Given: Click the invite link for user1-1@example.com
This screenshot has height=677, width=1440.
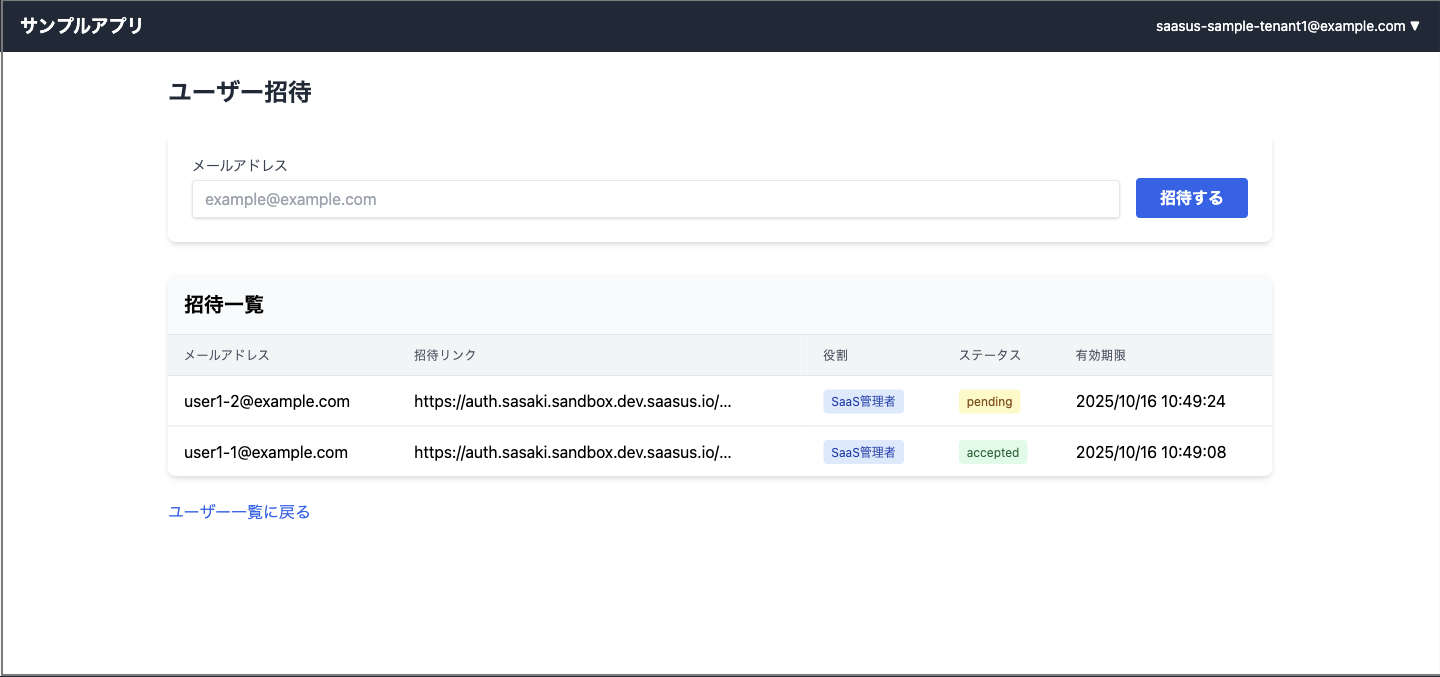Looking at the screenshot, I should pos(573,452).
